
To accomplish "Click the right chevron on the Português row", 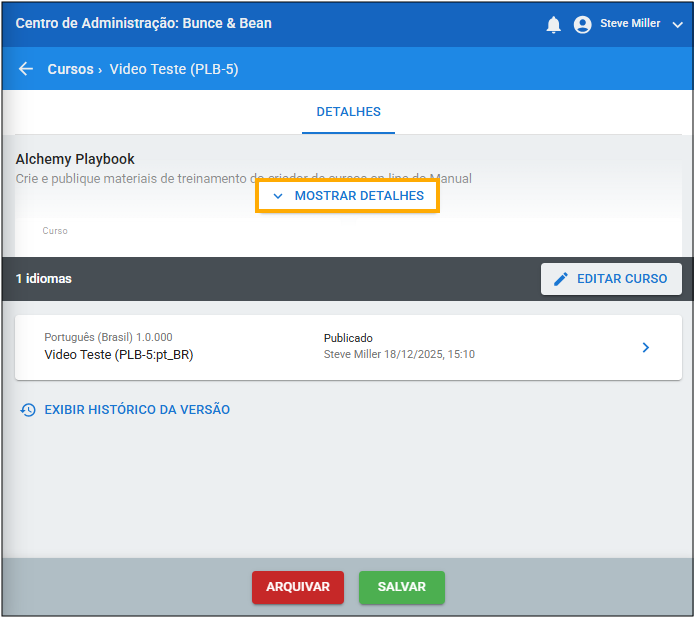I will click(x=645, y=347).
